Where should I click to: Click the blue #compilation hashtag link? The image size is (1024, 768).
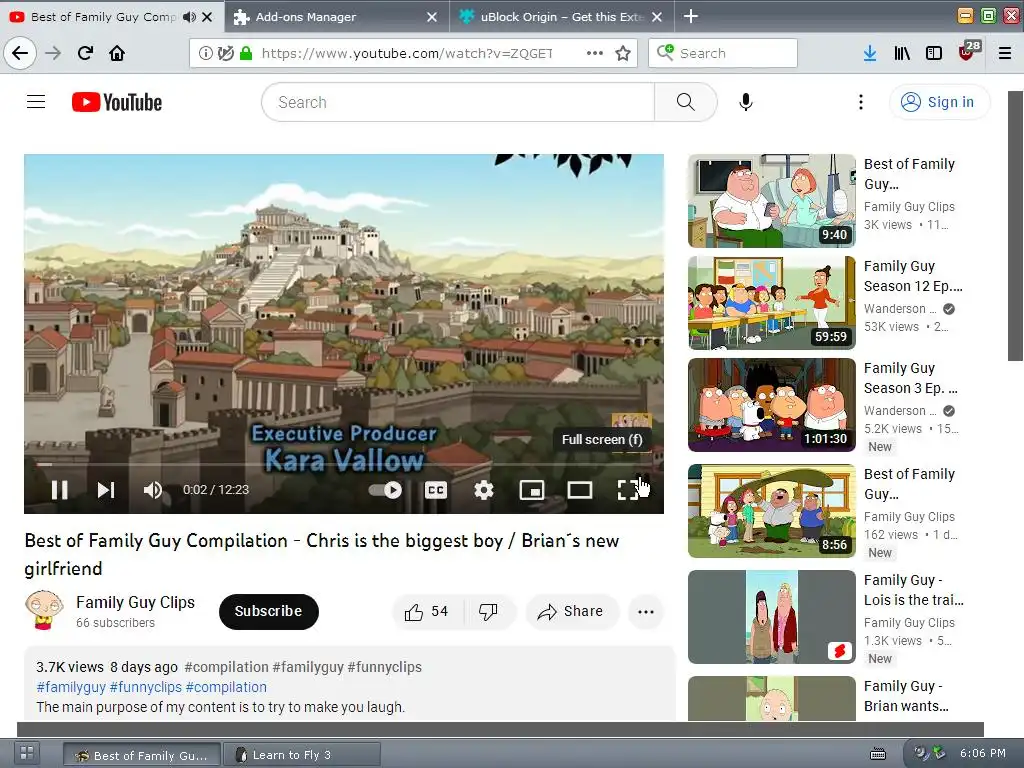pos(226,687)
